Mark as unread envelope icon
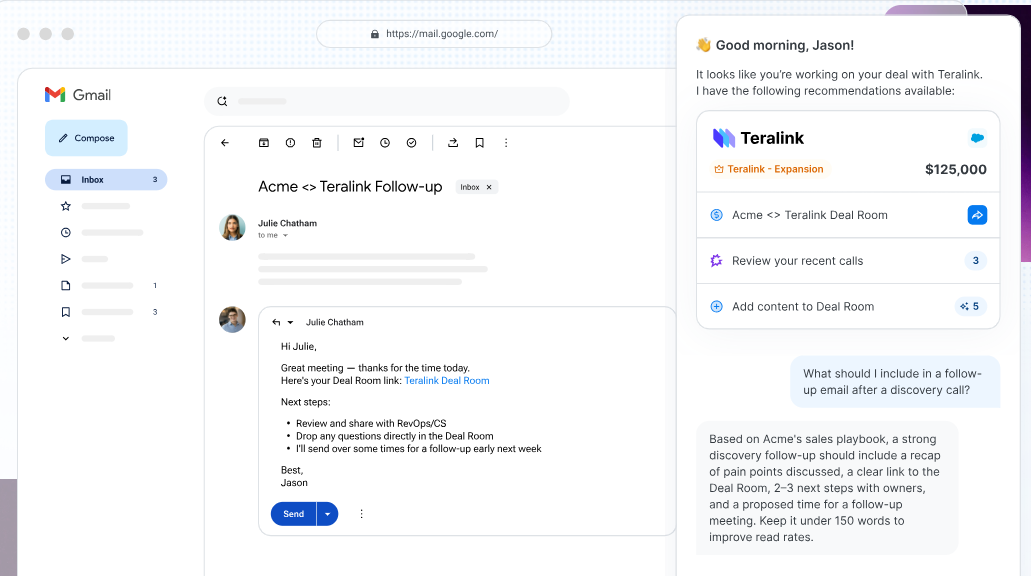 tap(358, 143)
